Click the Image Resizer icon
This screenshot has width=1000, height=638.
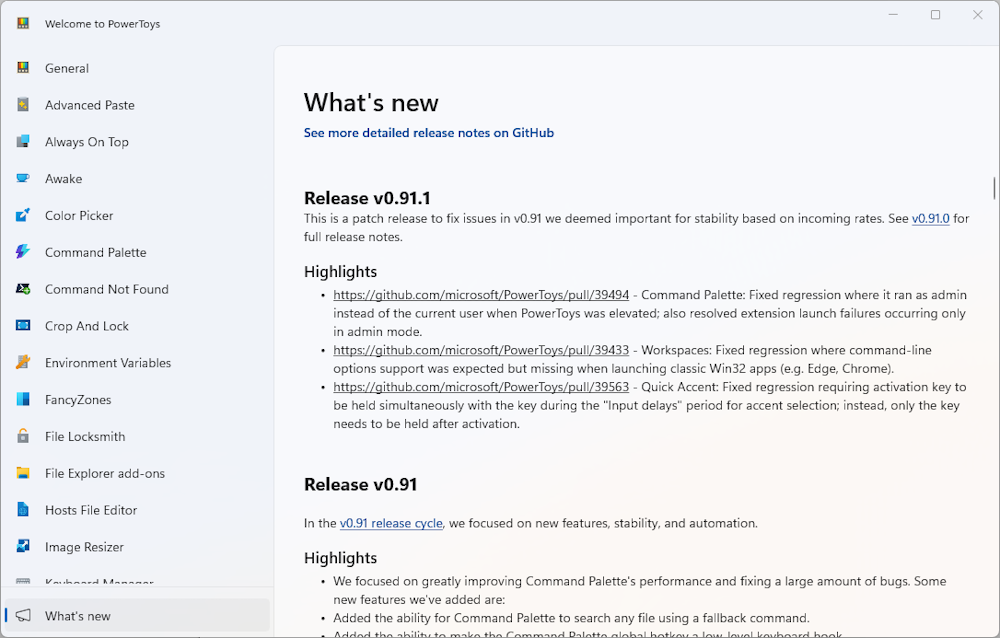(23, 547)
